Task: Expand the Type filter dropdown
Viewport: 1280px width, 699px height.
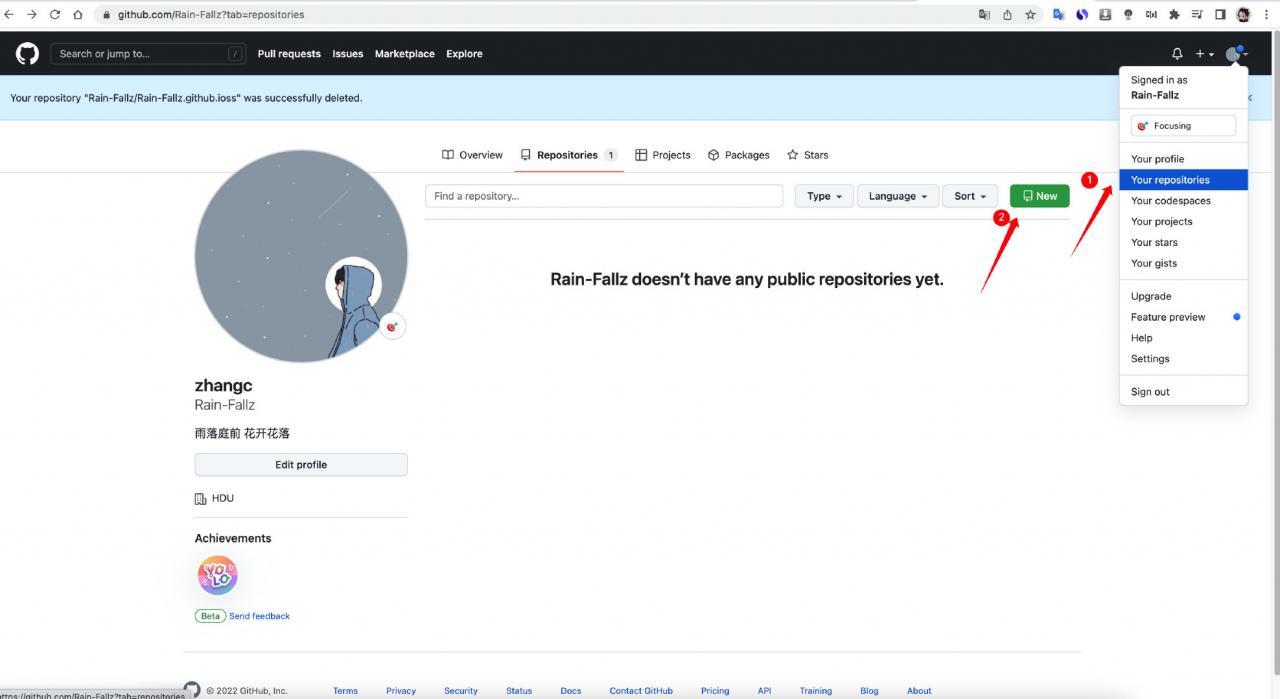Action: (x=825, y=196)
